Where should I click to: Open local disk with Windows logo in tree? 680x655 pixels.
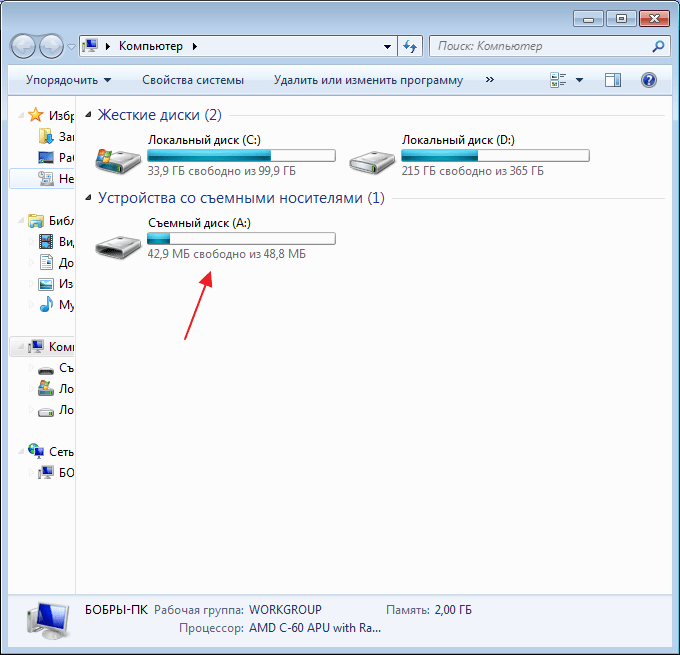(56, 389)
